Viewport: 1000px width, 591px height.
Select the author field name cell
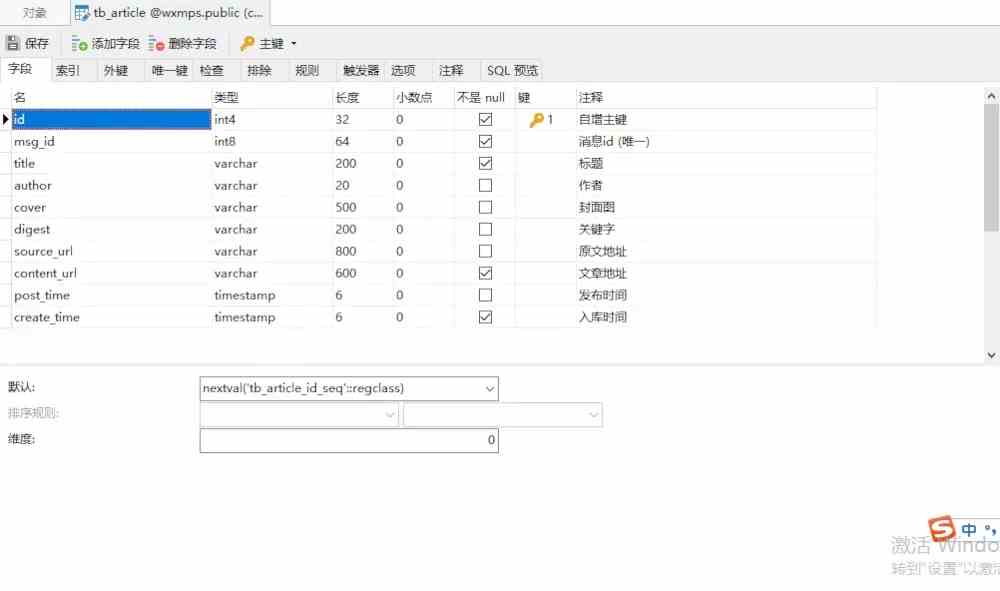[x=112, y=185]
